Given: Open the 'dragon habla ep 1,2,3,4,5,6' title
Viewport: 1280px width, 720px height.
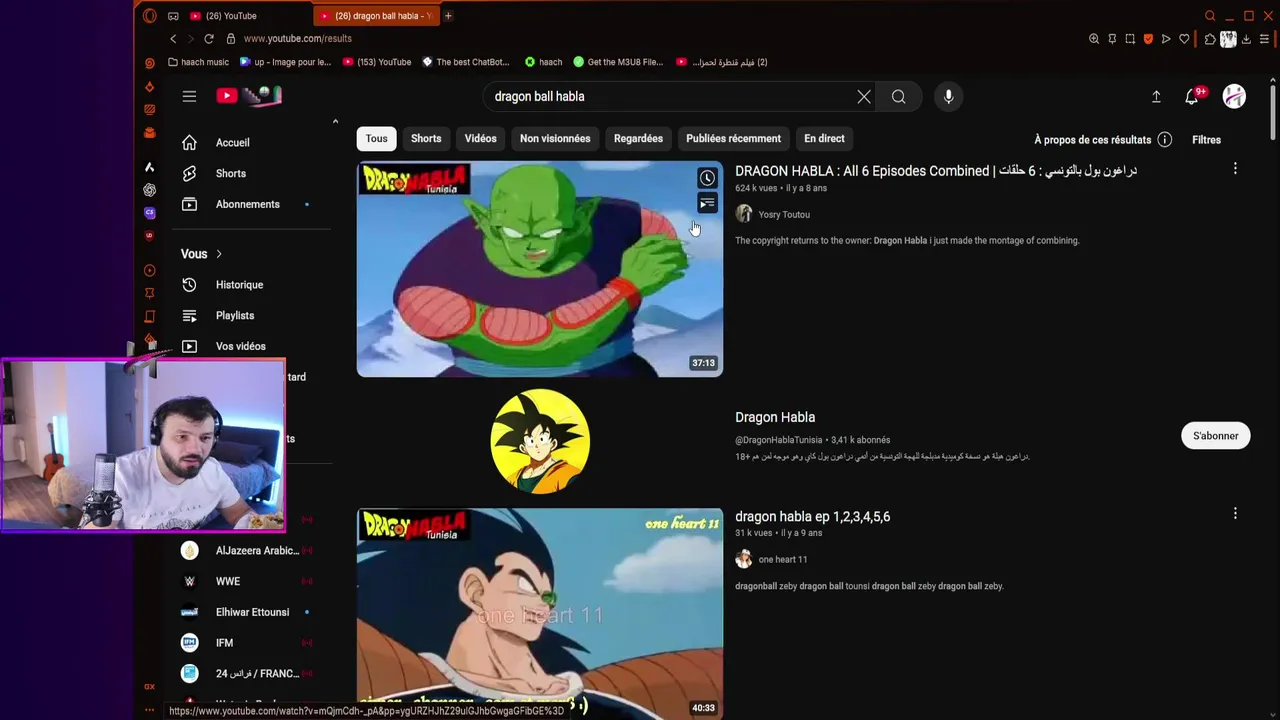Looking at the screenshot, I should pos(812,517).
